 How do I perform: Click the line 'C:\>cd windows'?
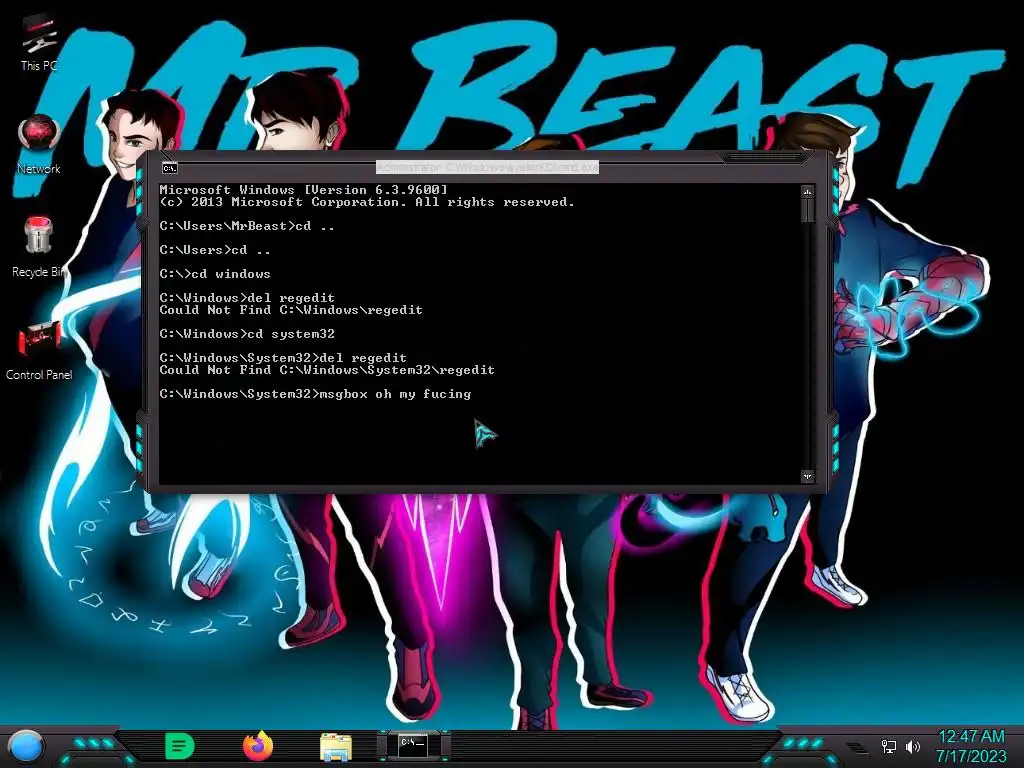click(x=215, y=274)
